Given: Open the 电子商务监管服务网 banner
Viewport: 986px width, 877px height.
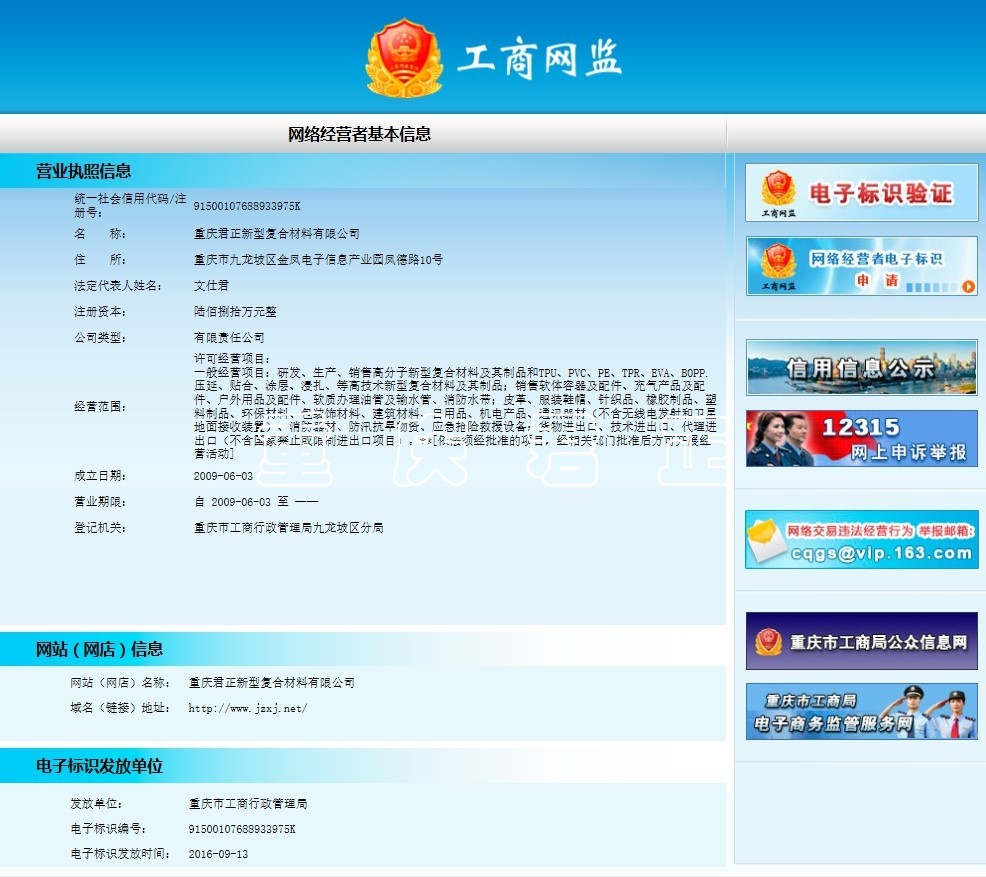Looking at the screenshot, I should 861,711.
